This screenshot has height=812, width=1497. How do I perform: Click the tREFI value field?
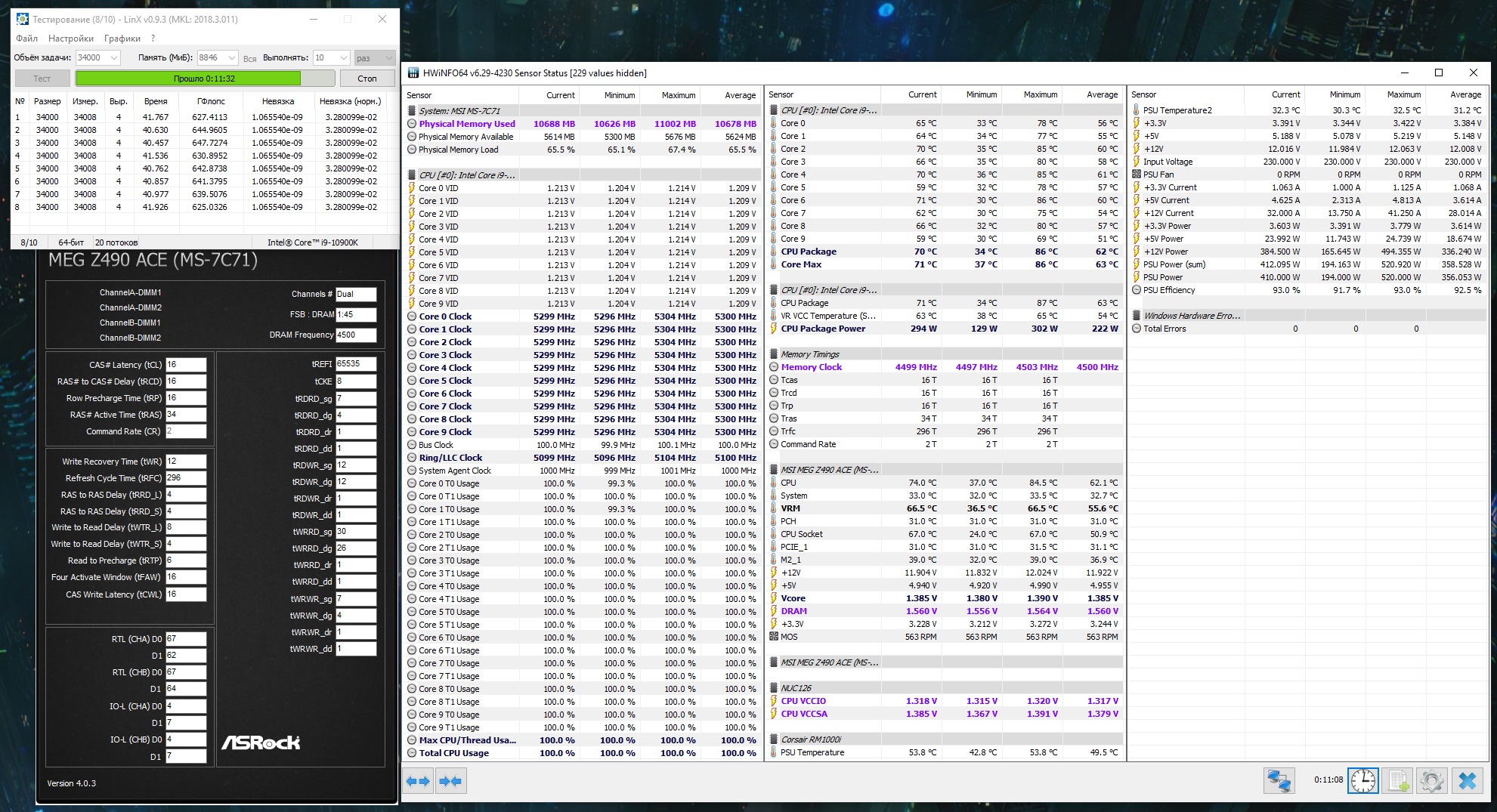[356, 364]
